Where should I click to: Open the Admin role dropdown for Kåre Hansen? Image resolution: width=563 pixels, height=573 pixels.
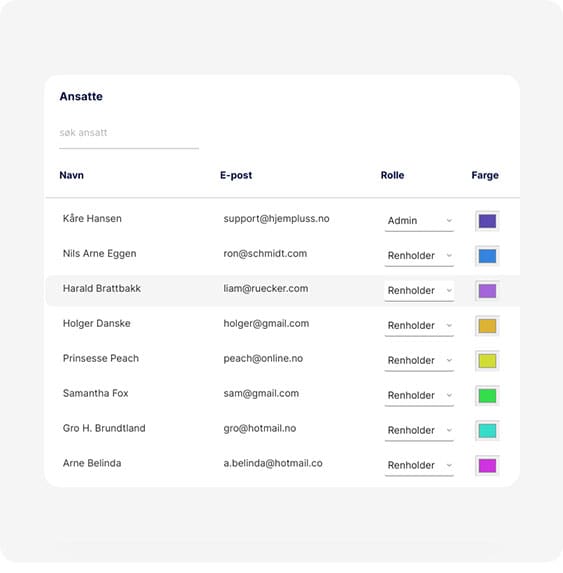(419, 221)
